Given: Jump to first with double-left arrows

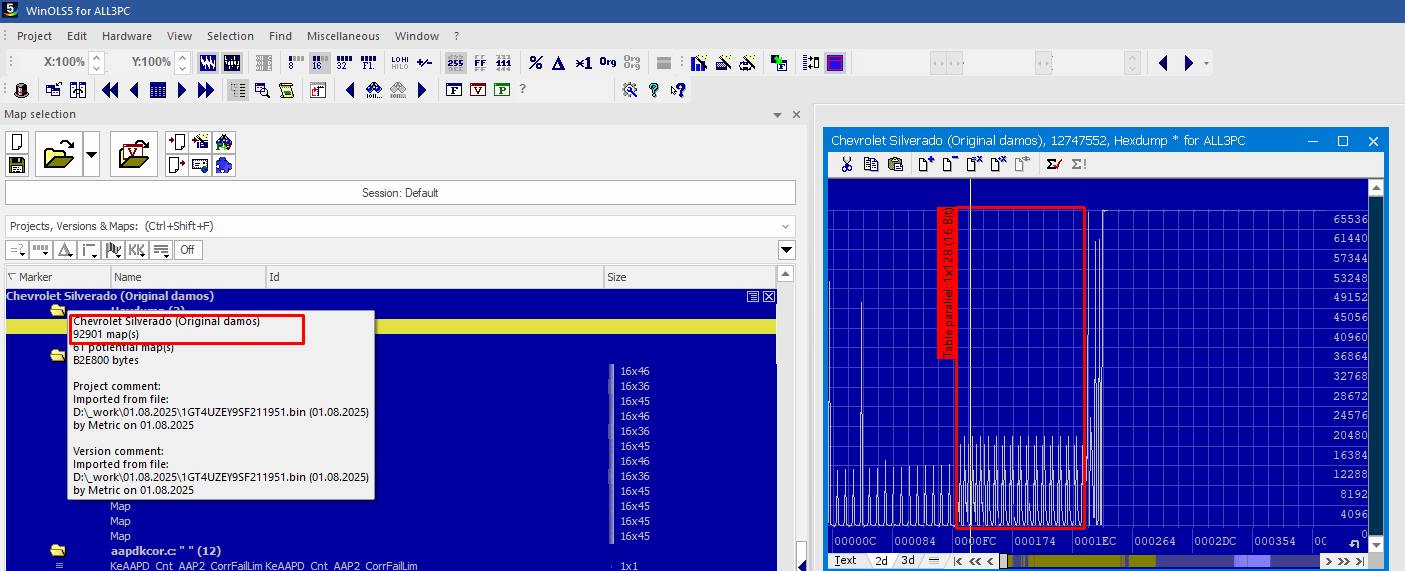Looking at the screenshot, I should click(110, 90).
